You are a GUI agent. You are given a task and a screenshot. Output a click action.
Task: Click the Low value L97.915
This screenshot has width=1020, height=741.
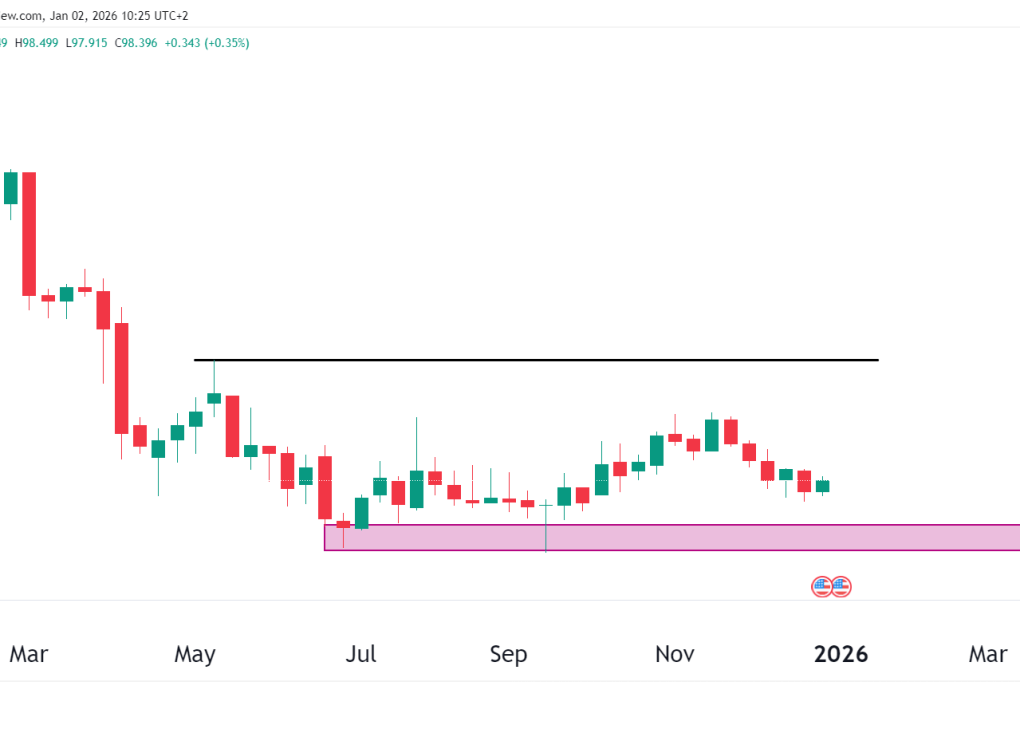[88, 43]
